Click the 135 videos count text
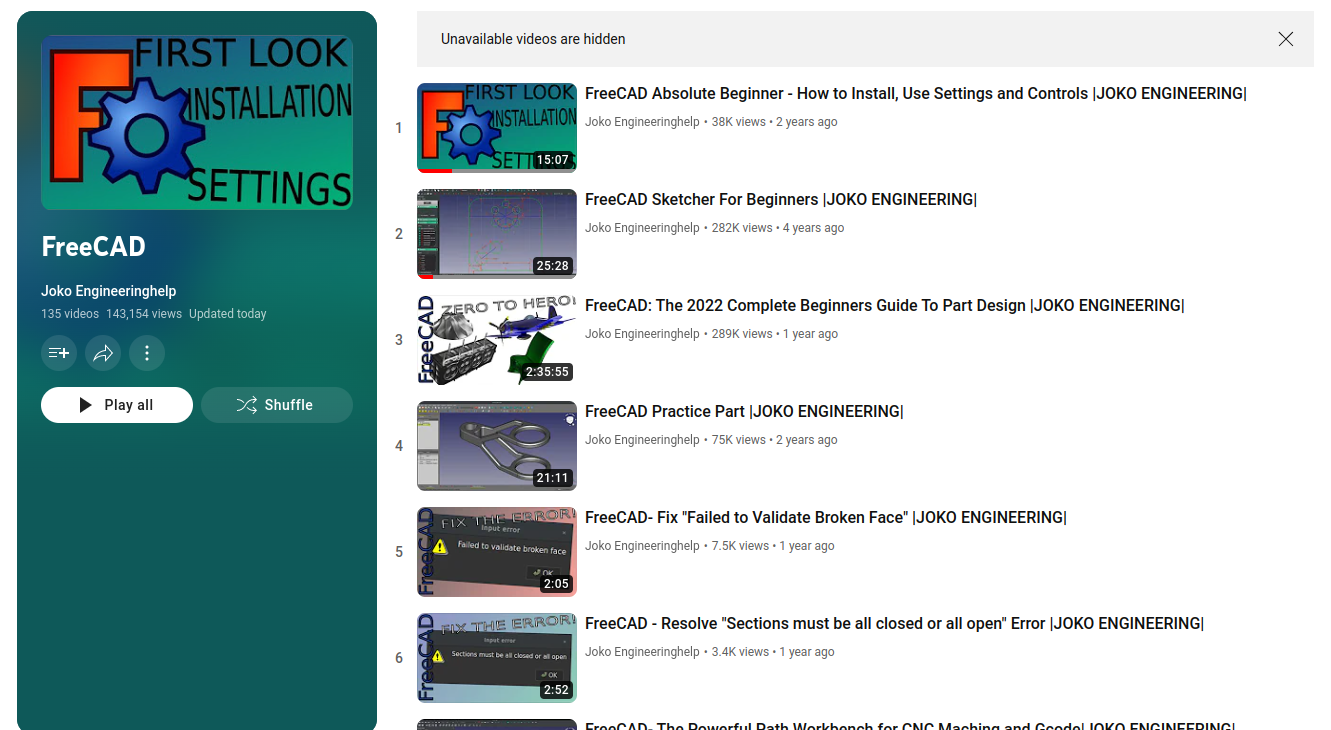The width and height of the screenshot is (1331, 730). coord(70,314)
